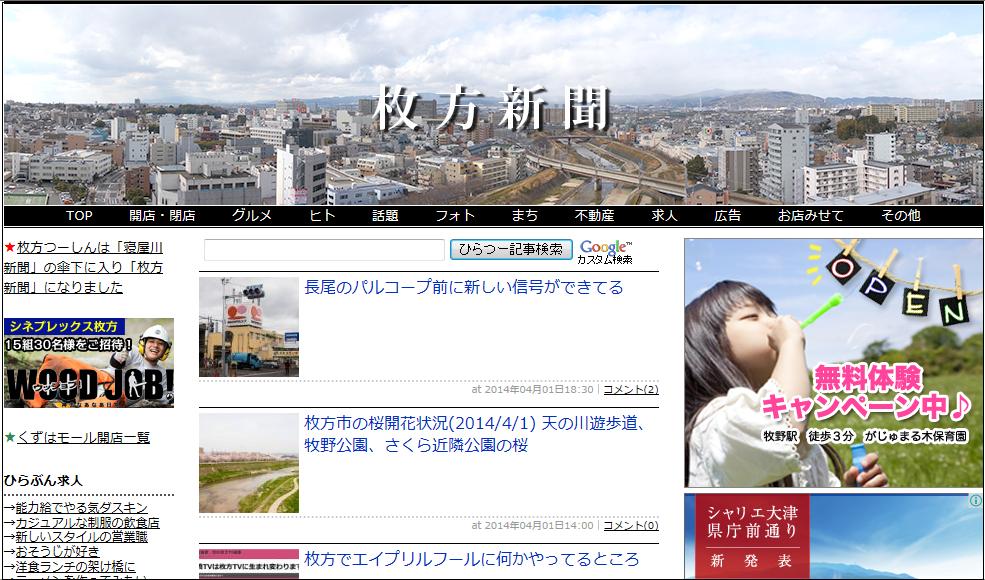Select グルメ in the navigation bar
The width and height of the screenshot is (985, 580).
click(252, 216)
